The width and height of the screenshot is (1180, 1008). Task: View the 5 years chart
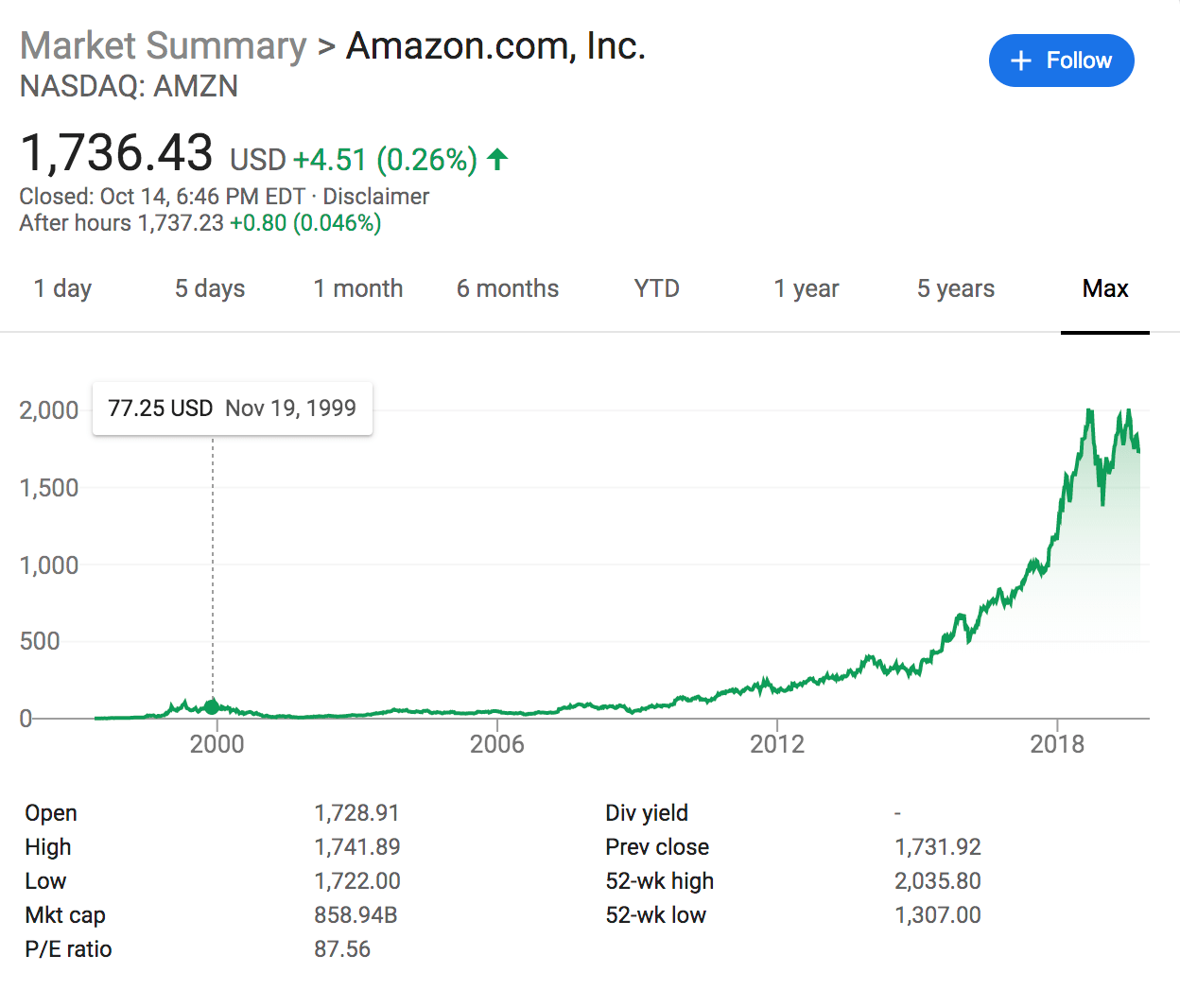pos(956,288)
